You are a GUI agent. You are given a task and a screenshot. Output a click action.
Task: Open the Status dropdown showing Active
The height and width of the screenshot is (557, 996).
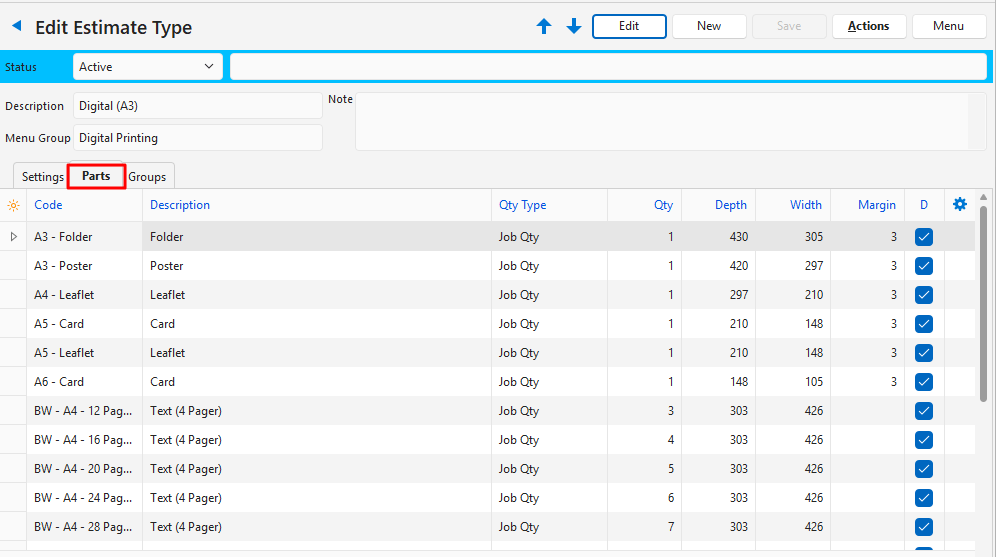click(x=148, y=67)
